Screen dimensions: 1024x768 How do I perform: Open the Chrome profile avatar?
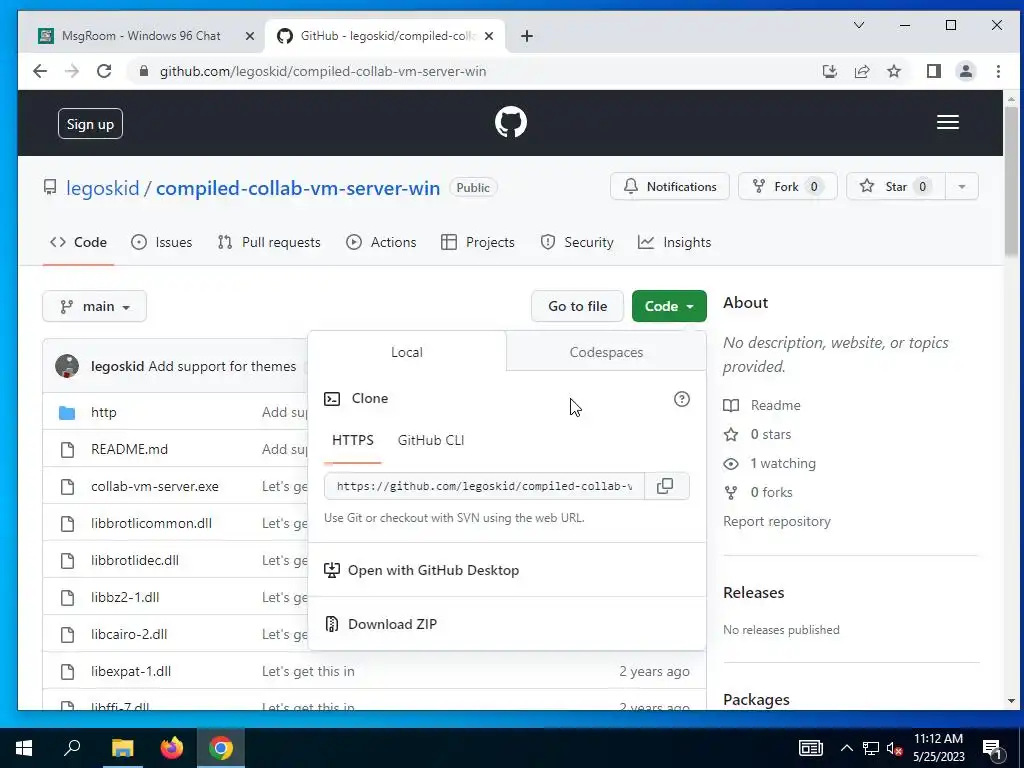[965, 71]
